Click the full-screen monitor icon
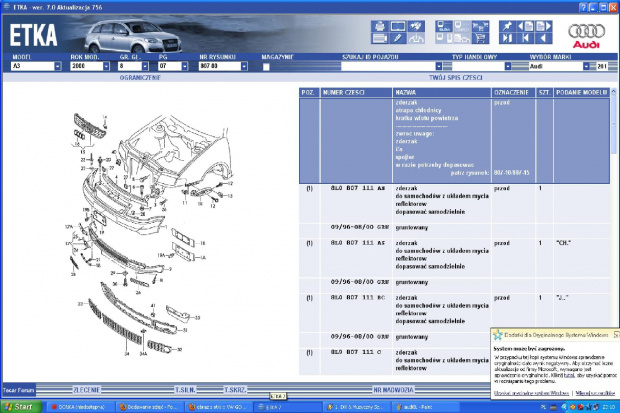620x413 pixels. click(x=398, y=26)
